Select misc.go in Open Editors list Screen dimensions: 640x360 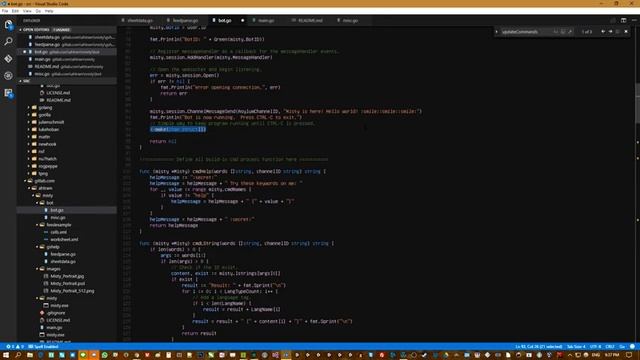[67, 74]
